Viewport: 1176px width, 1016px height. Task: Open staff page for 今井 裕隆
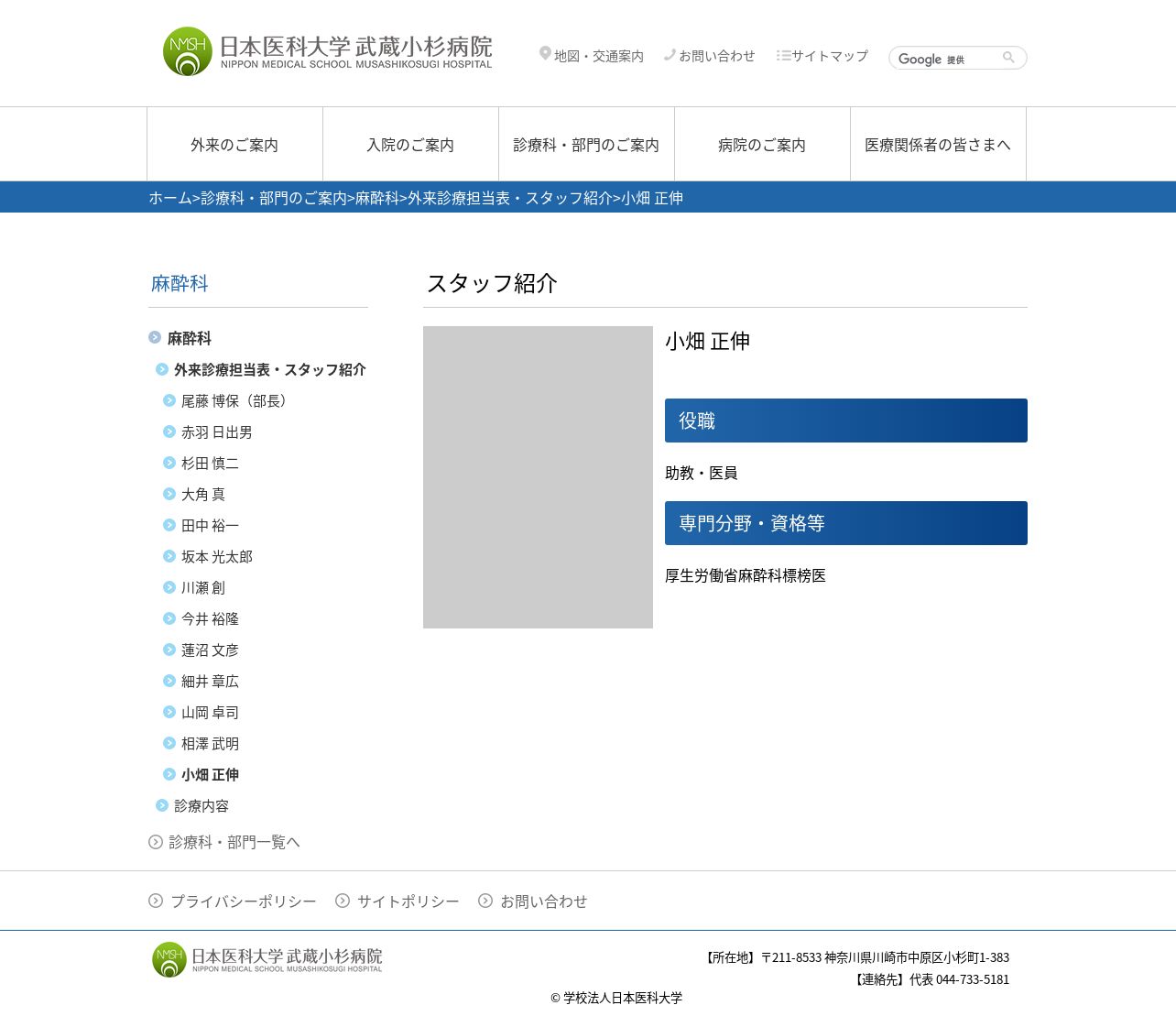tap(210, 618)
